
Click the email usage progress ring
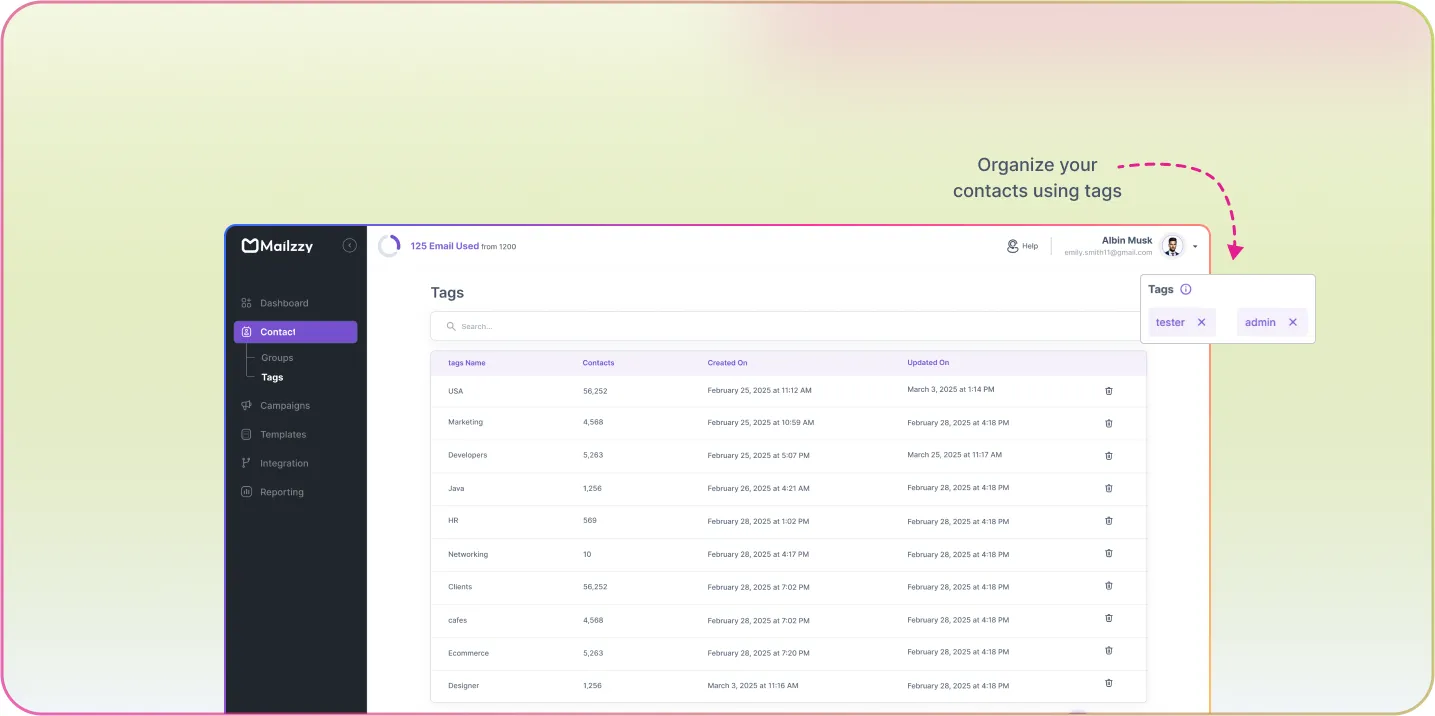point(389,245)
